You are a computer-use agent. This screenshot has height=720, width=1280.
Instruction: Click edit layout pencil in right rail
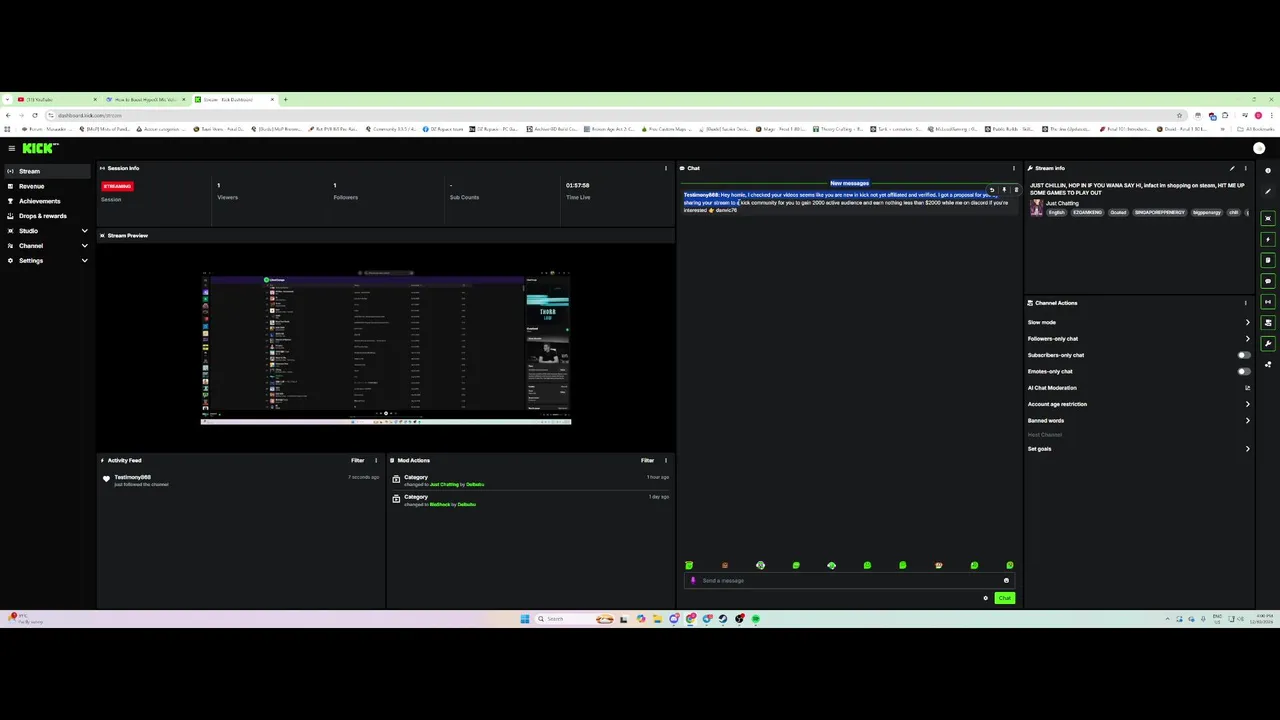coord(1268,191)
